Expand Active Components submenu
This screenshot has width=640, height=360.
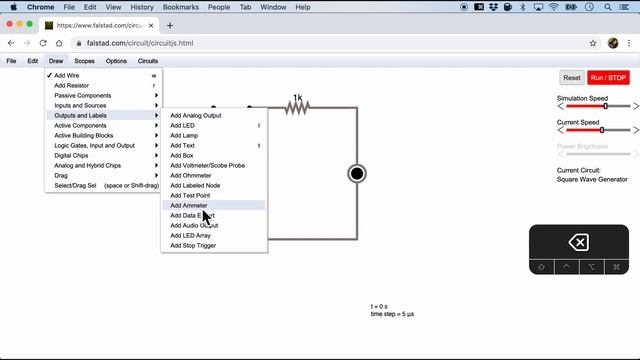pyautogui.click(x=103, y=125)
